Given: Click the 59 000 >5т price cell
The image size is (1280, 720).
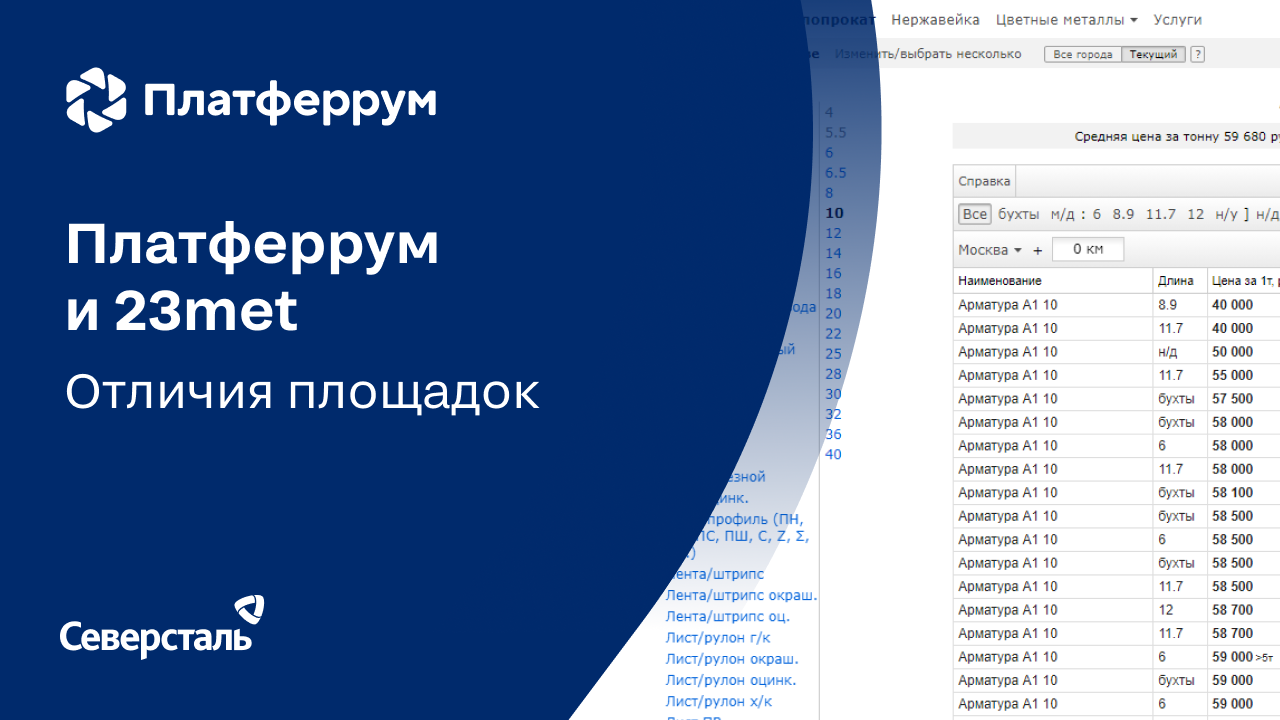Looking at the screenshot, I should tap(1242, 657).
